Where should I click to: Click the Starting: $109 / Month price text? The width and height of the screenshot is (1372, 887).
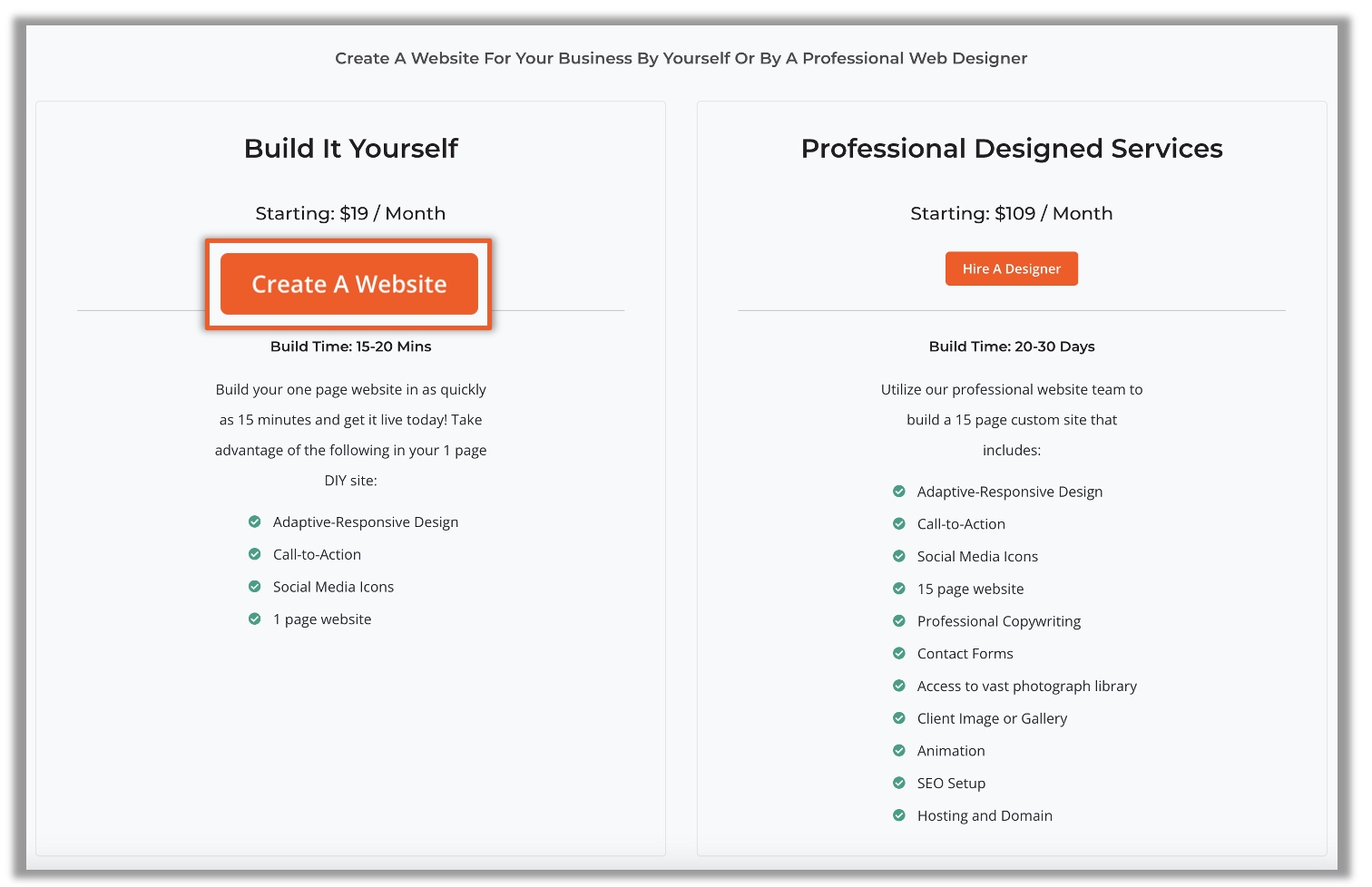[x=1011, y=213]
